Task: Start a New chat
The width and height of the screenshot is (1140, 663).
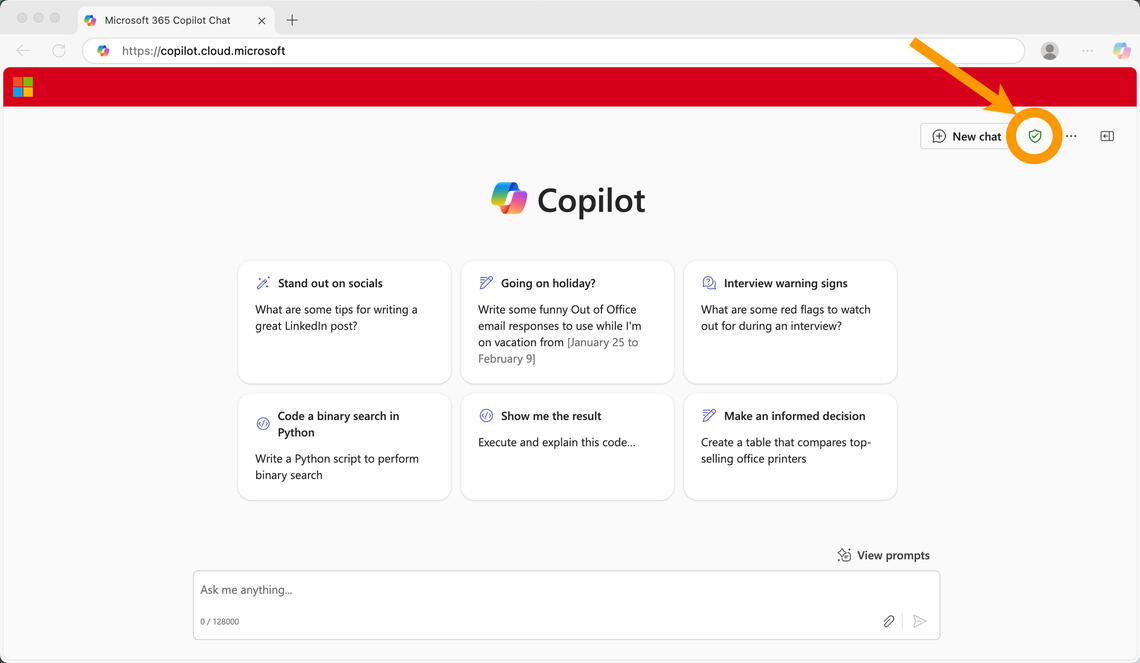Action: [963, 135]
